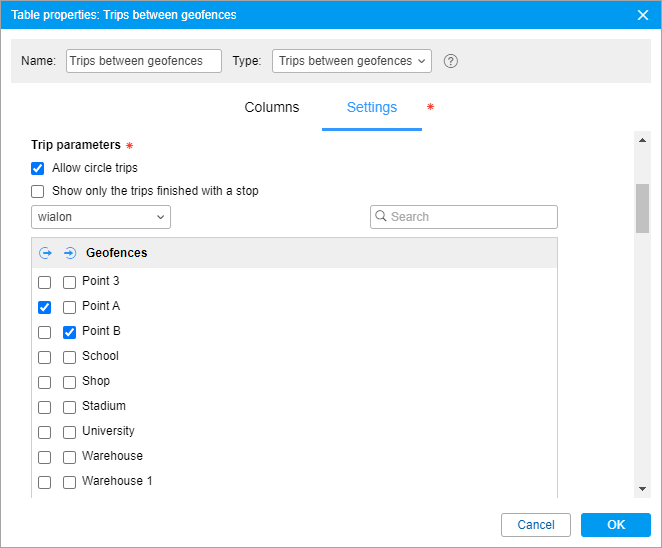This screenshot has width=662, height=548.
Task: Select the Settings tab
Action: [x=372, y=108]
